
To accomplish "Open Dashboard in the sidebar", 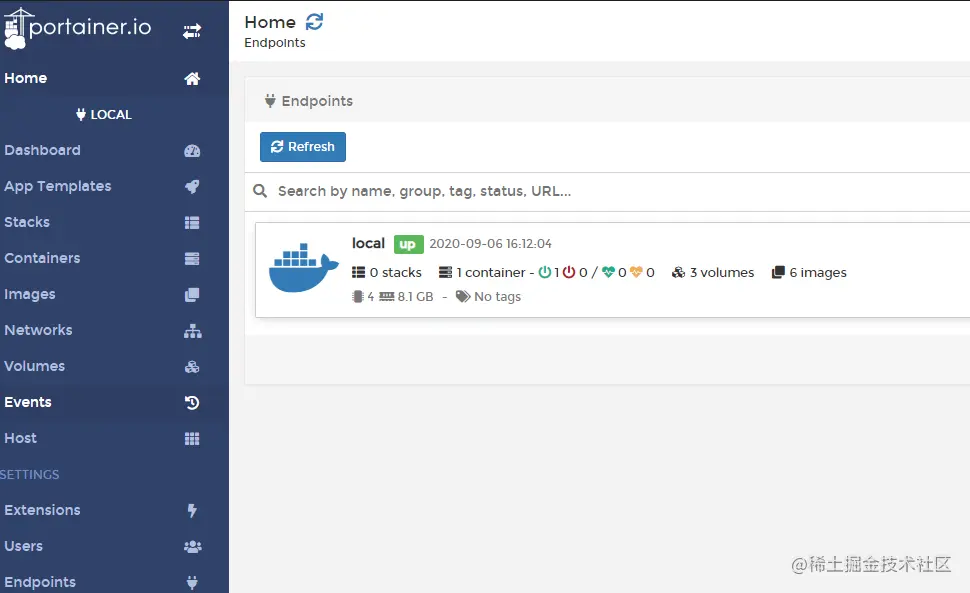I will tap(42, 150).
